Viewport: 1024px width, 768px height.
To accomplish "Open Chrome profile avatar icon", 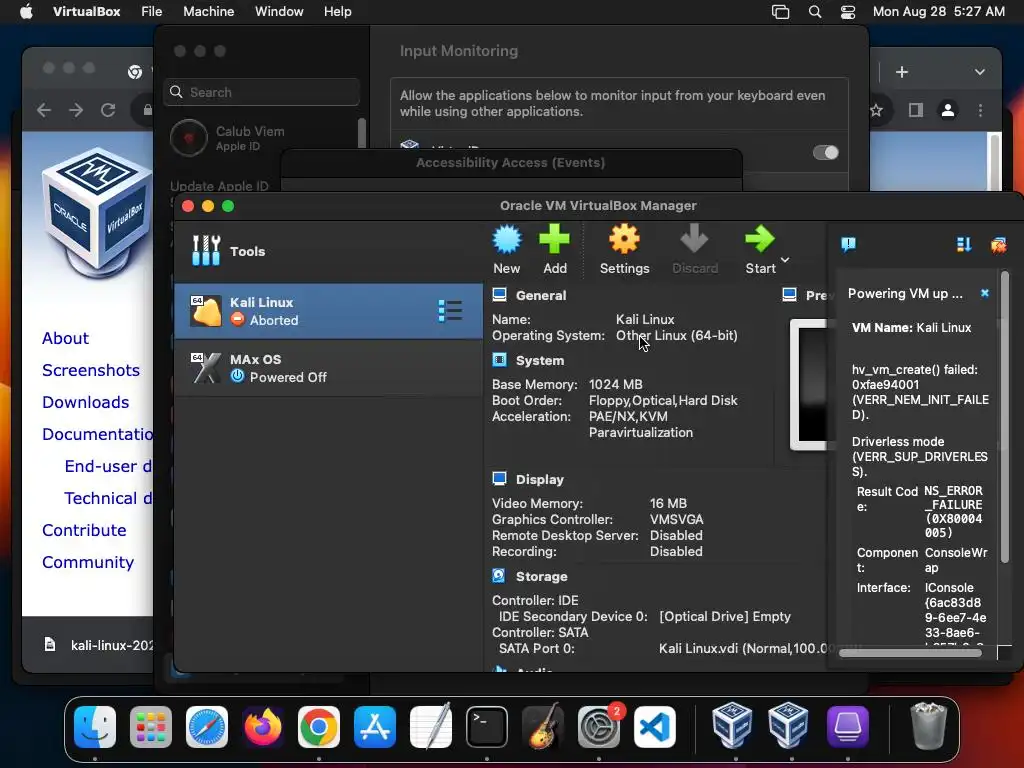I will 948,110.
